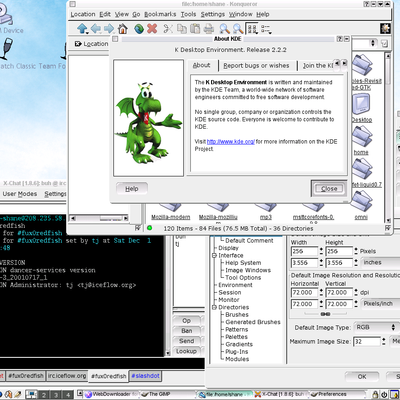Open the Tools menu in Konqueror
Viewport: 400px width, 400px height.
tap(188, 14)
